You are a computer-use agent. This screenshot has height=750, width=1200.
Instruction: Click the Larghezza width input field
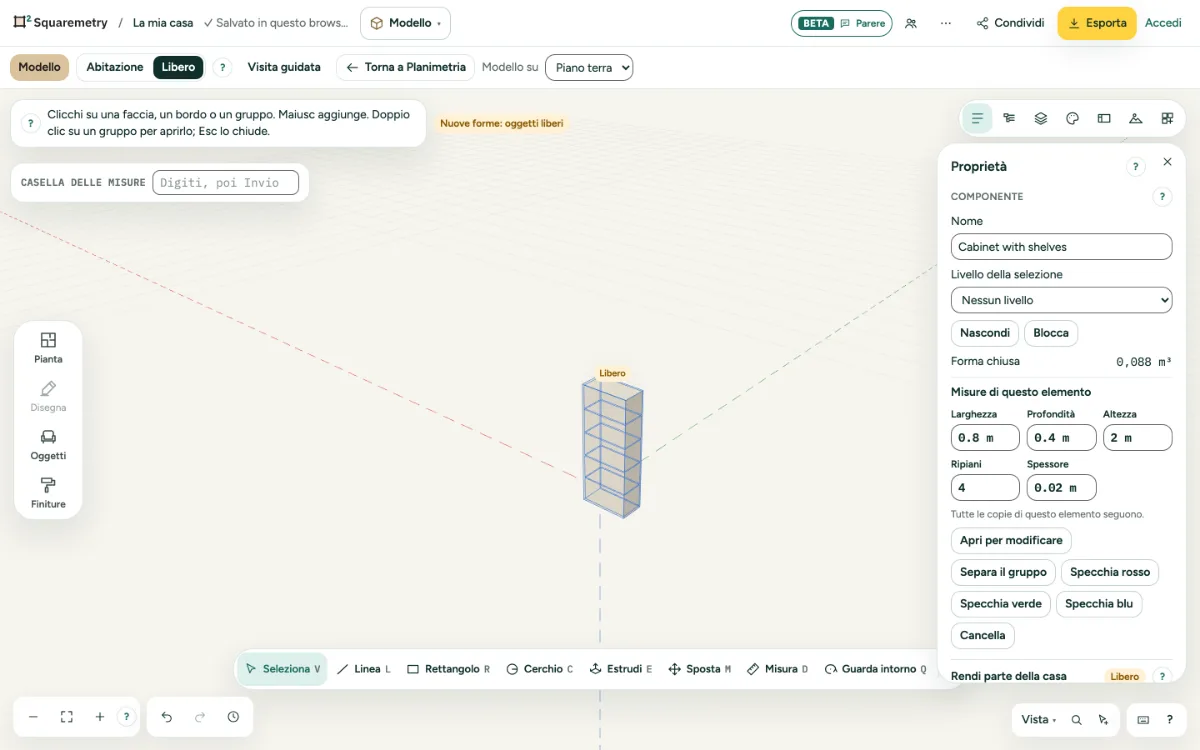pos(985,437)
